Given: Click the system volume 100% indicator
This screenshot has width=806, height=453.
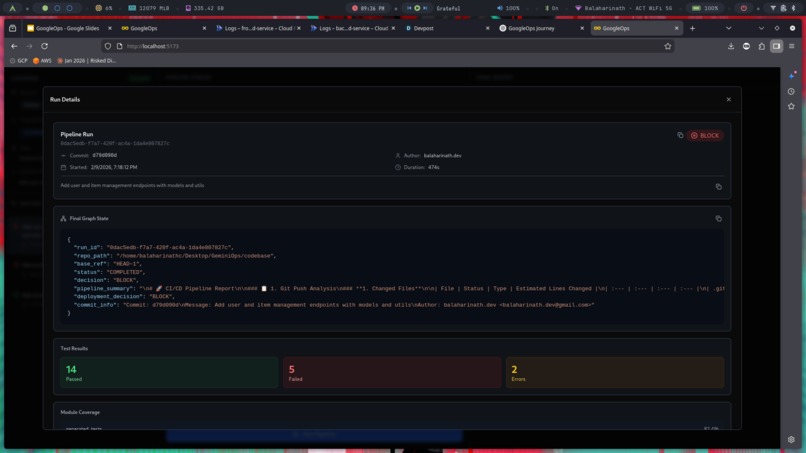Looking at the screenshot, I should point(508,8).
